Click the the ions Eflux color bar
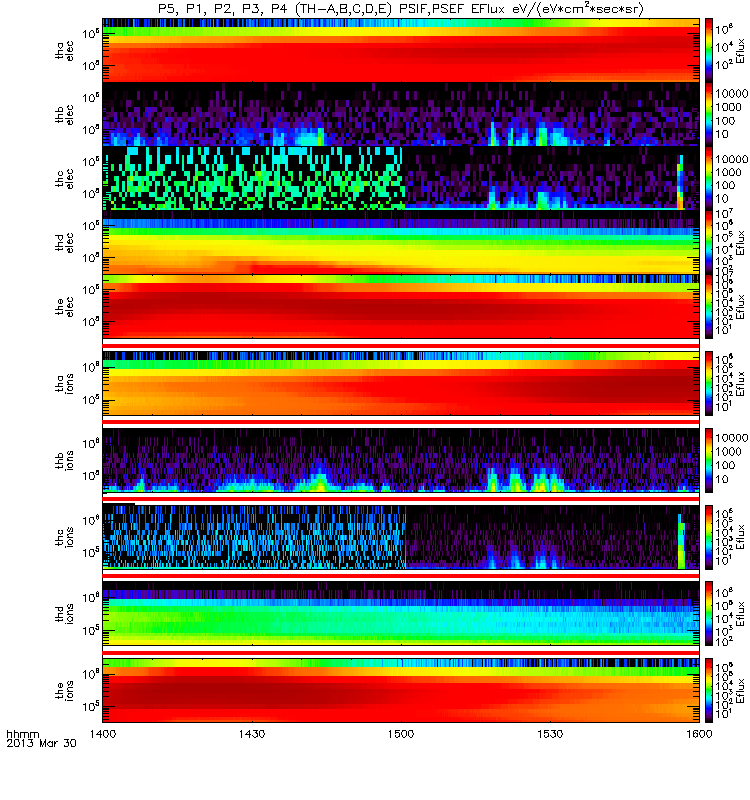Image resolution: width=750 pixels, height=800 pixels. [709, 690]
